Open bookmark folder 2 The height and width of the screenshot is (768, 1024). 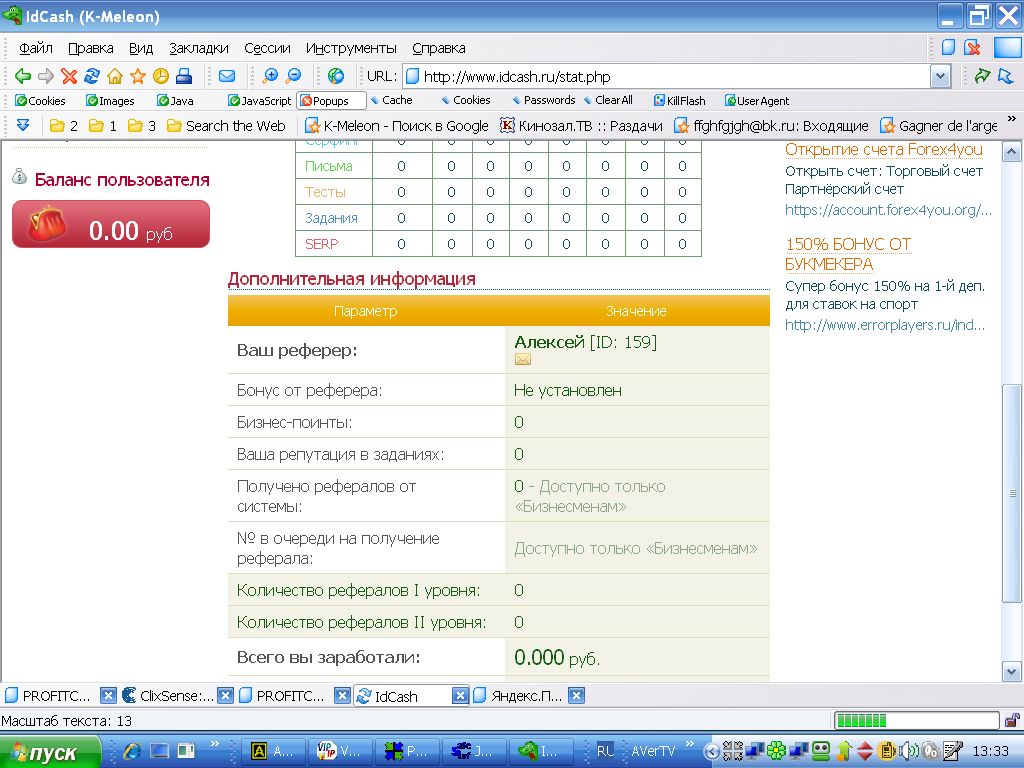pos(64,126)
